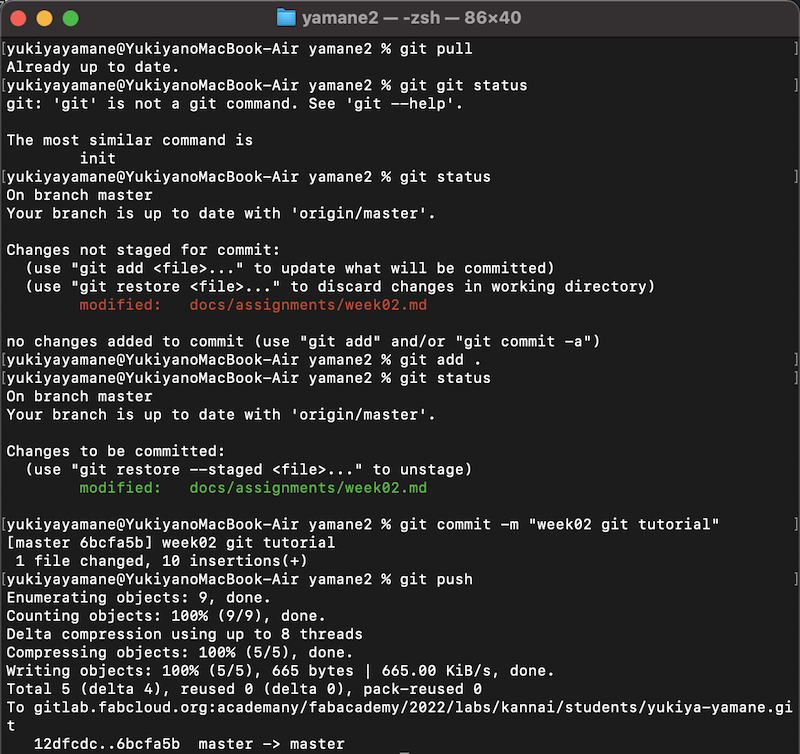Click 'Enumerating objects: 9, done.' line
The width and height of the screenshot is (800, 754).
coord(138,598)
